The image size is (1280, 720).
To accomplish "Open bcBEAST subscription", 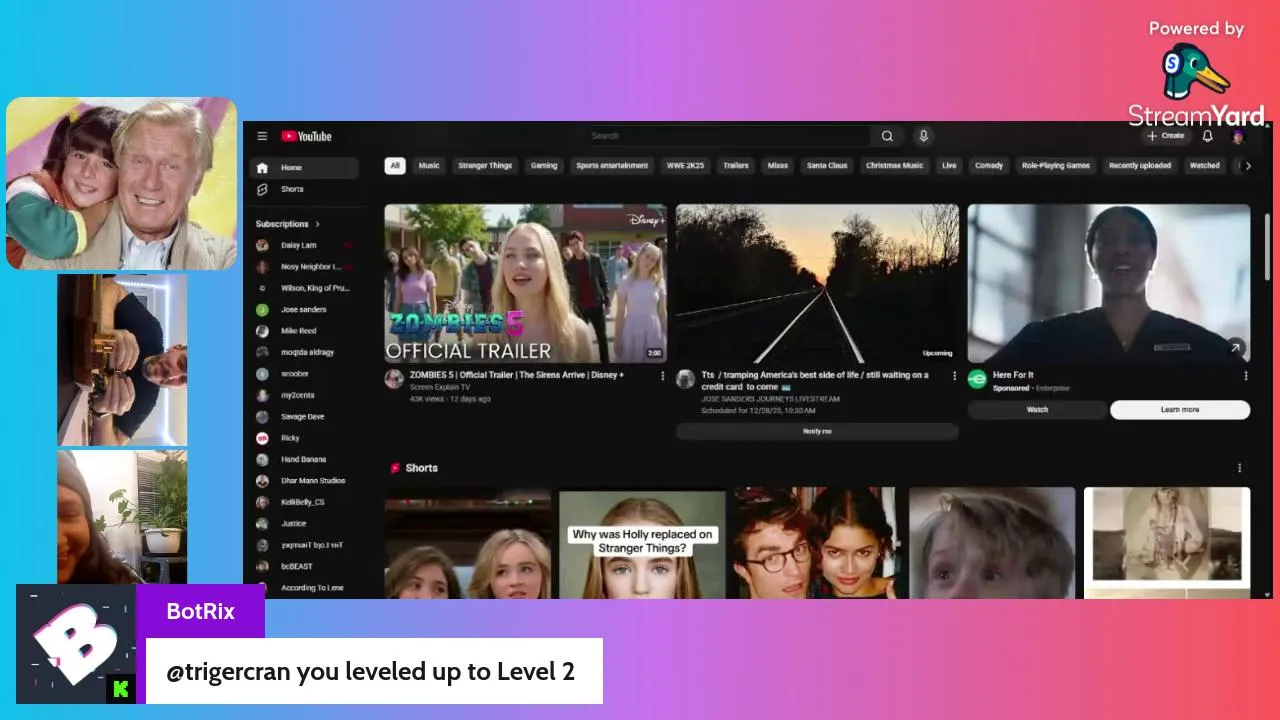I will [304, 566].
